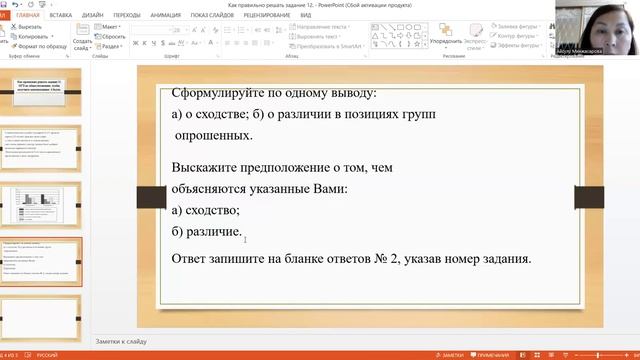Select the first slide thumbnail with title

(40, 92)
